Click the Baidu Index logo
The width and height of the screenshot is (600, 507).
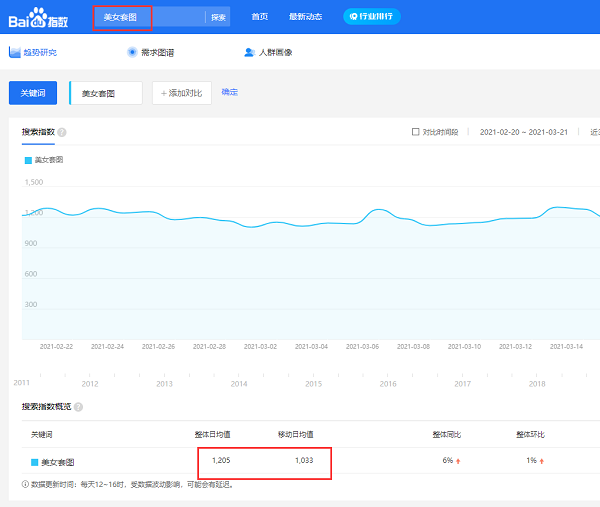pyautogui.click(x=38, y=18)
